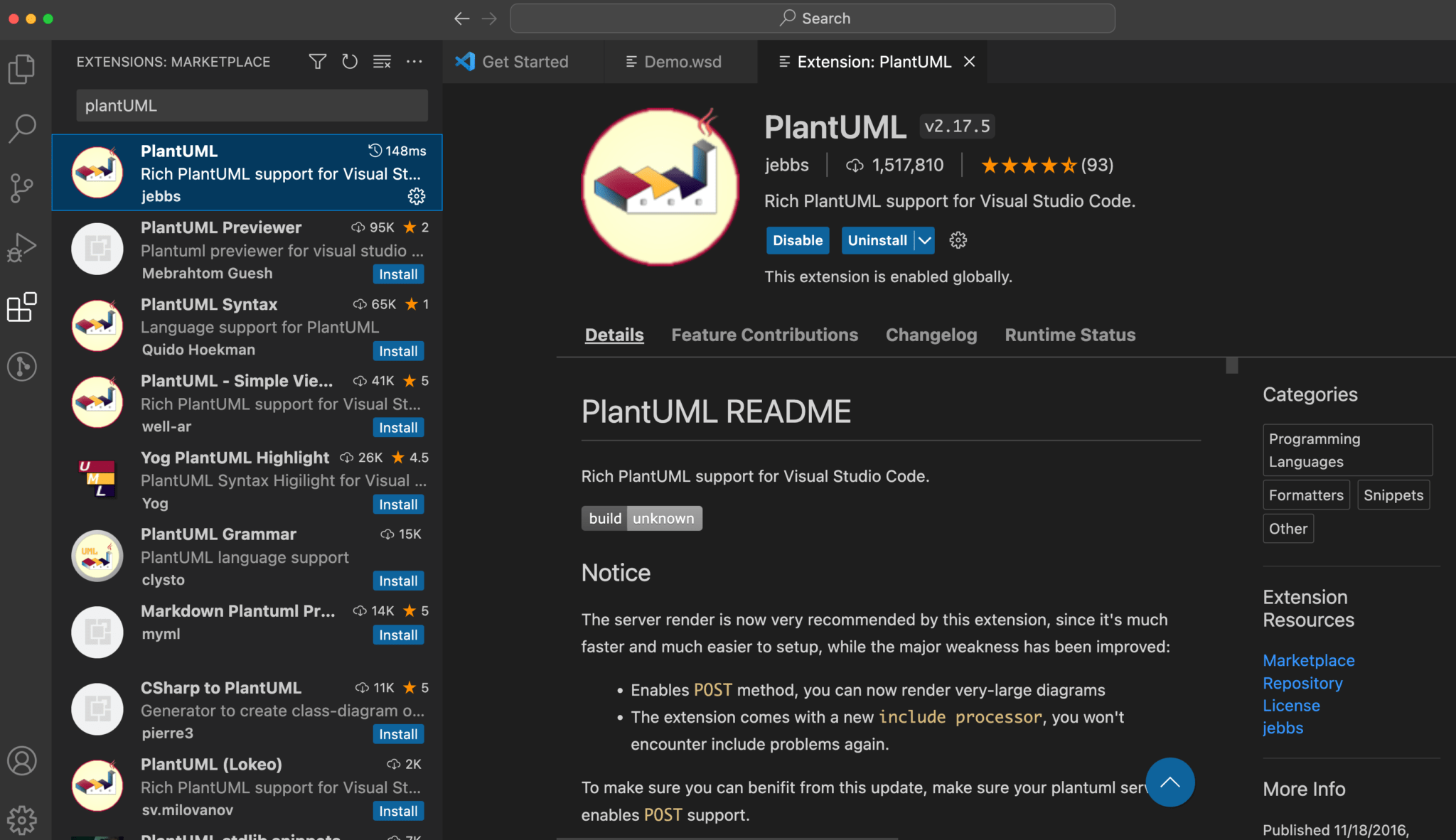Viewport: 1456px width, 840px height.
Task: Open the Run and Debug view
Action: (x=21, y=247)
